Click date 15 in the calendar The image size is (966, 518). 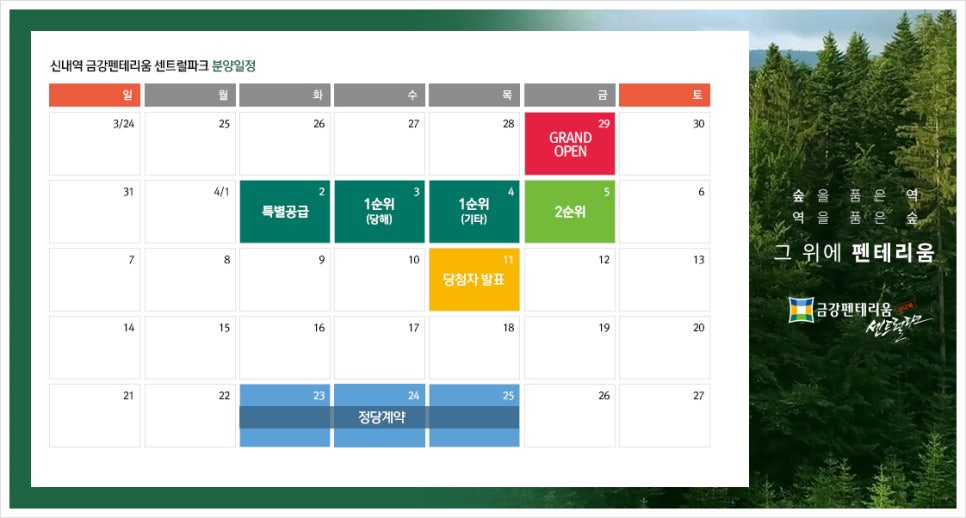tap(190, 347)
